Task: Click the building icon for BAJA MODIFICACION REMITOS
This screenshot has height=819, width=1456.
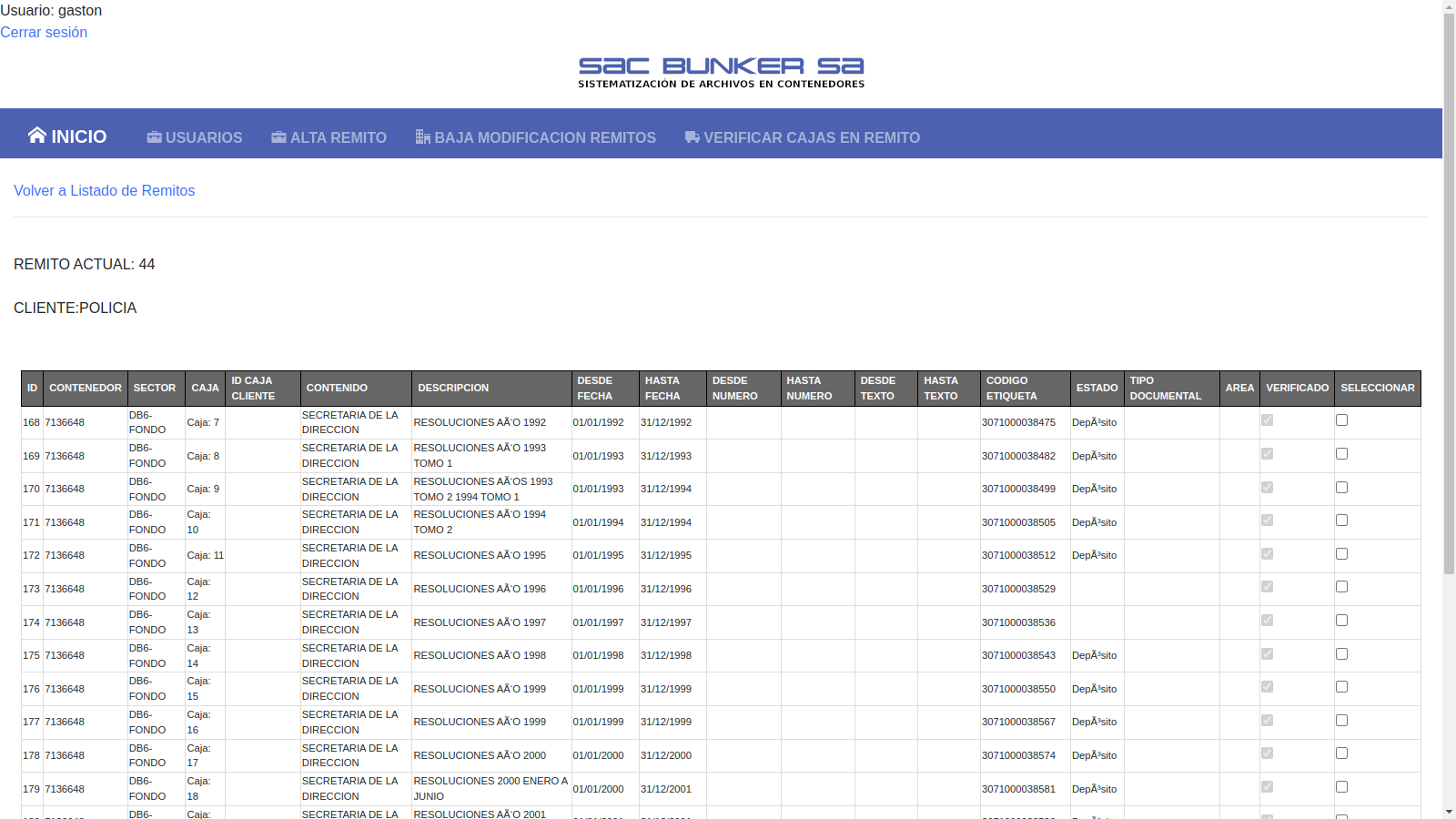Action: [x=422, y=136]
